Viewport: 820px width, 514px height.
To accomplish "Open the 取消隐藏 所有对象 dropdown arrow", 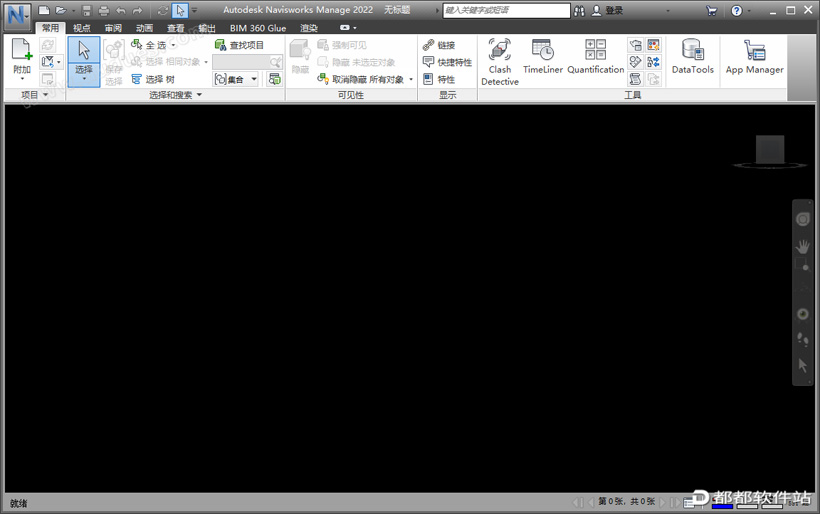I will pyautogui.click(x=411, y=79).
